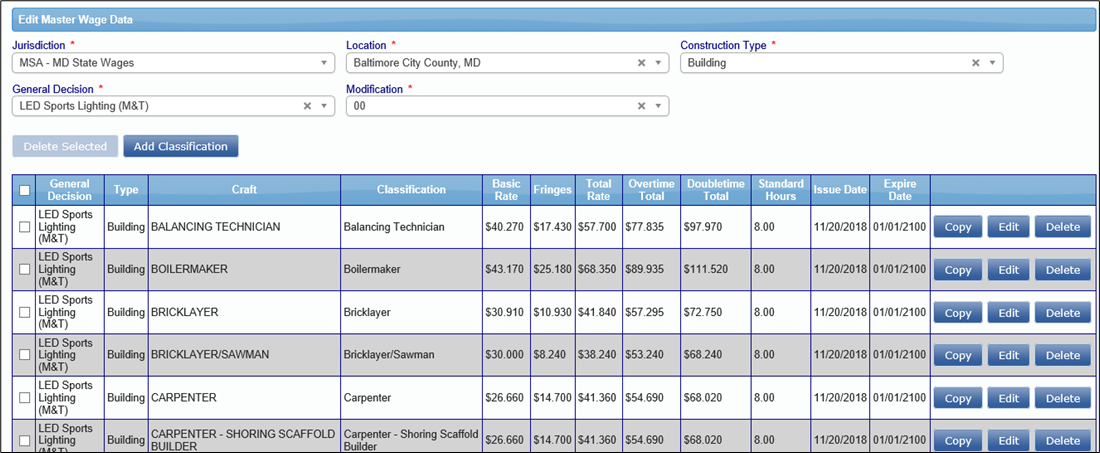Sort by the Craft column header
The image size is (1100, 453).
(244, 189)
